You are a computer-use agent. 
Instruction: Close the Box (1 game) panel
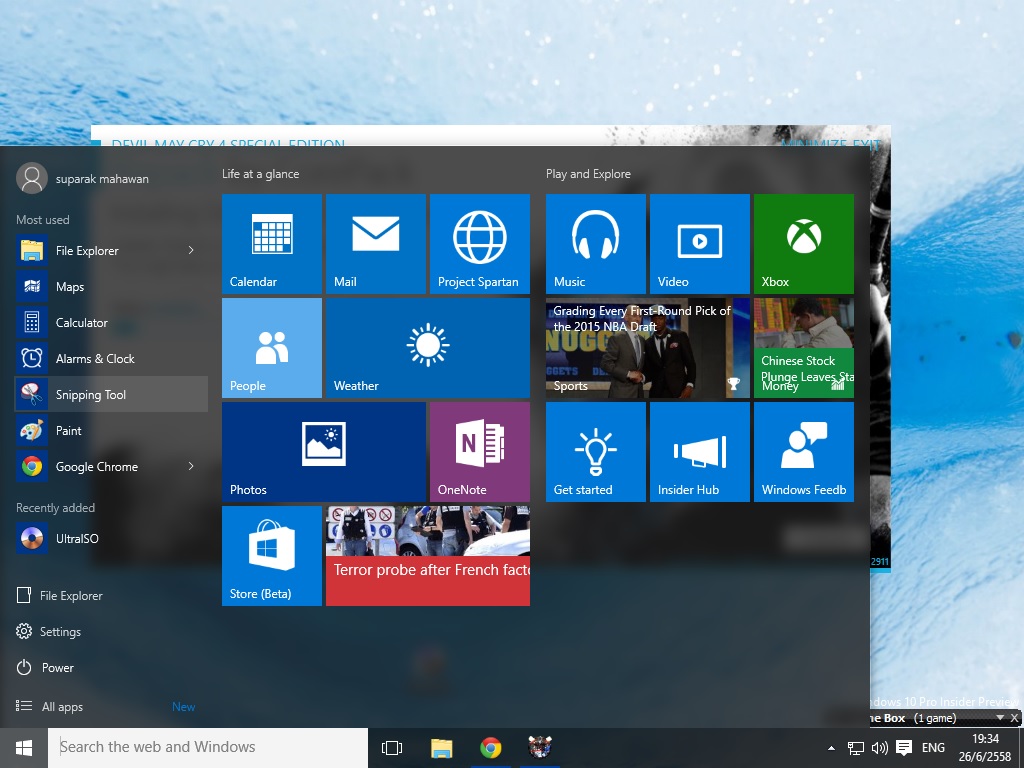click(1014, 718)
